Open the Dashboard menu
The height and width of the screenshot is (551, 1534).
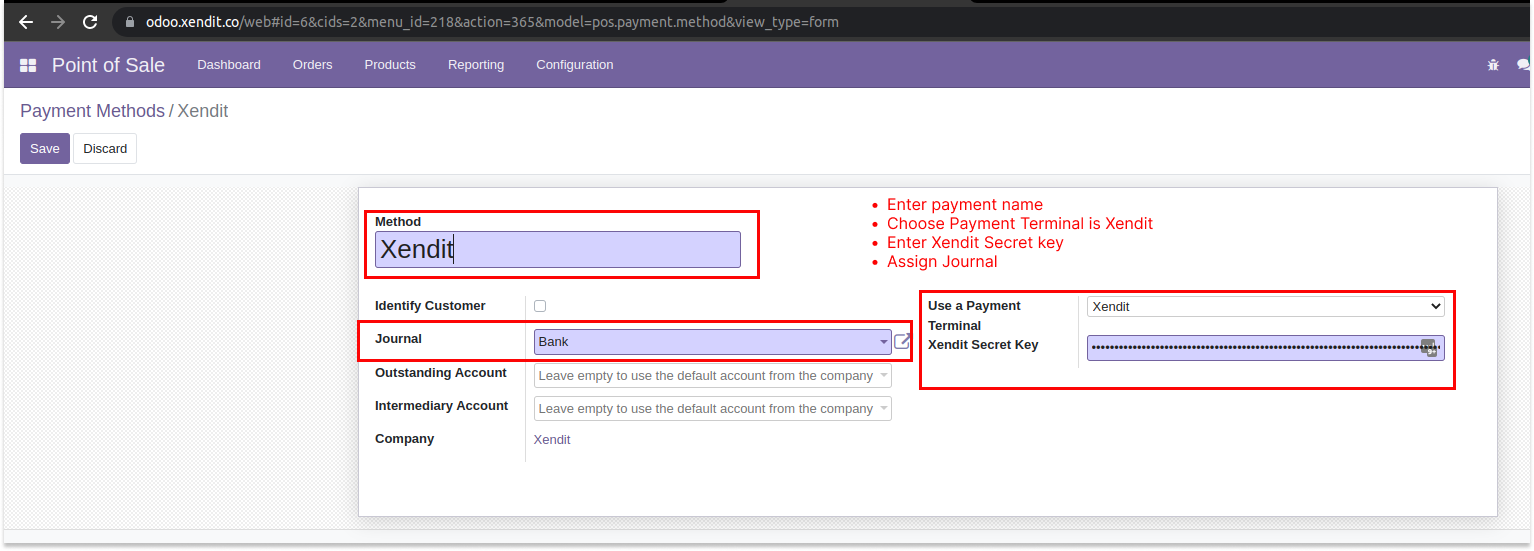pyautogui.click(x=229, y=65)
